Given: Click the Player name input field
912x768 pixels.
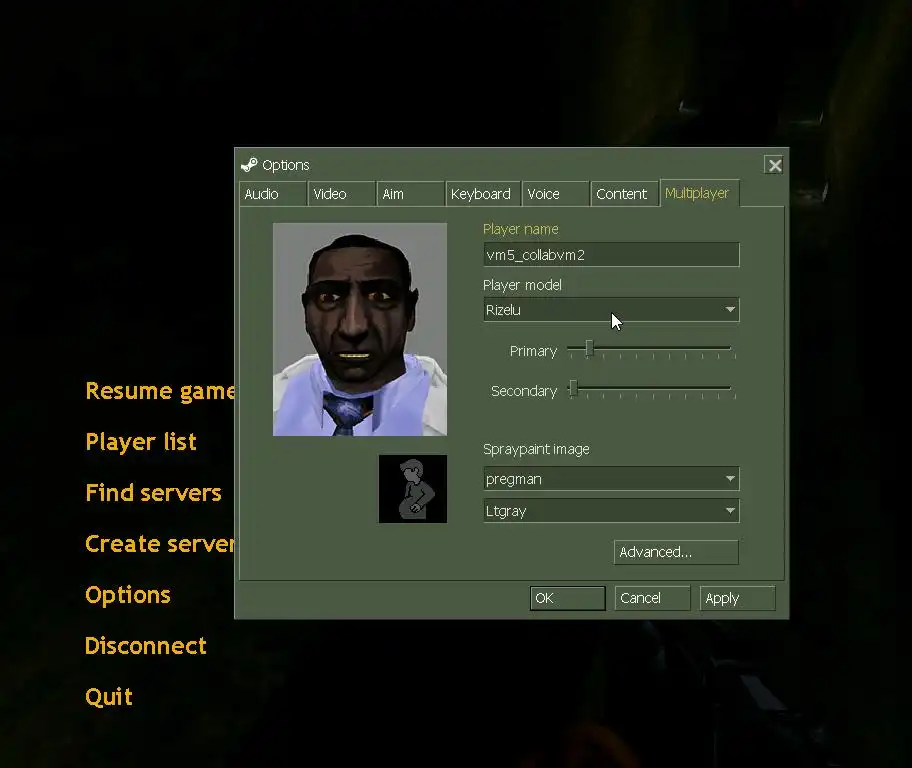Looking at the screenshot, I should (x=611, y=255).
